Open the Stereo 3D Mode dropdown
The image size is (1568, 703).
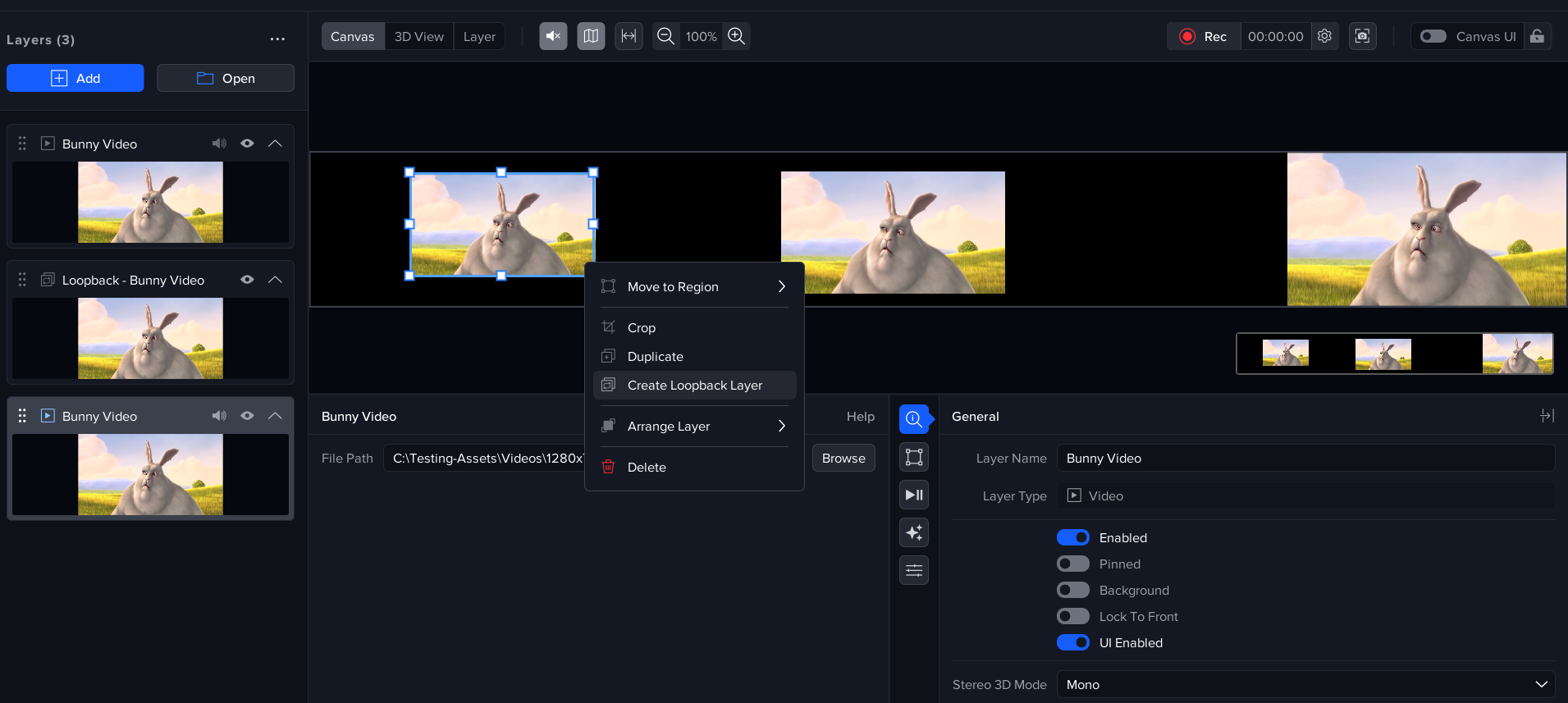coord(1305,685)
